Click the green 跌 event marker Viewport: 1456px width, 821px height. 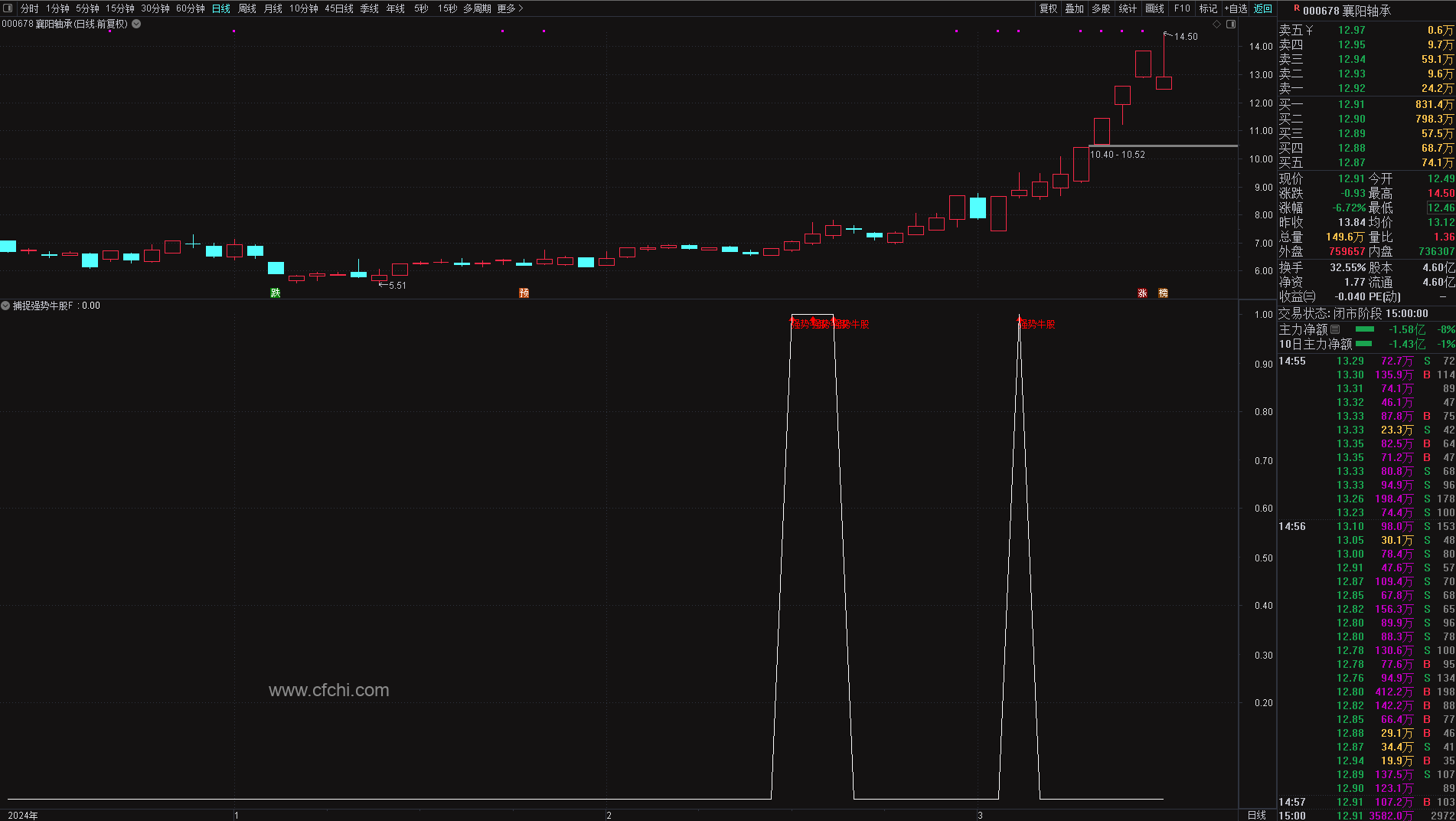pyautogui.click(x=276, y=293)
